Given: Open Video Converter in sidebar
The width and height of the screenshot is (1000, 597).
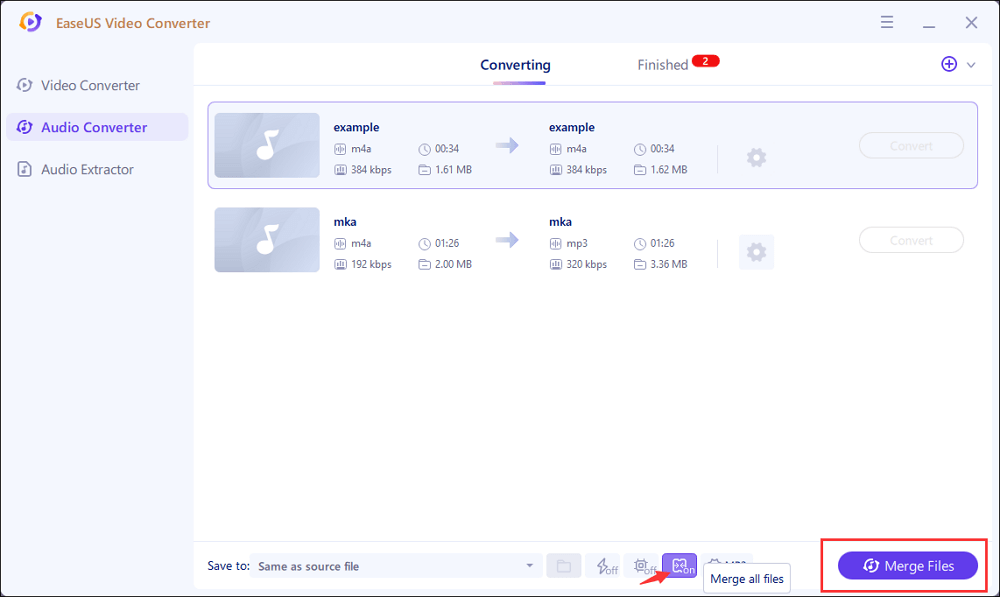Looking at the screenshot, I should [90, 85].
